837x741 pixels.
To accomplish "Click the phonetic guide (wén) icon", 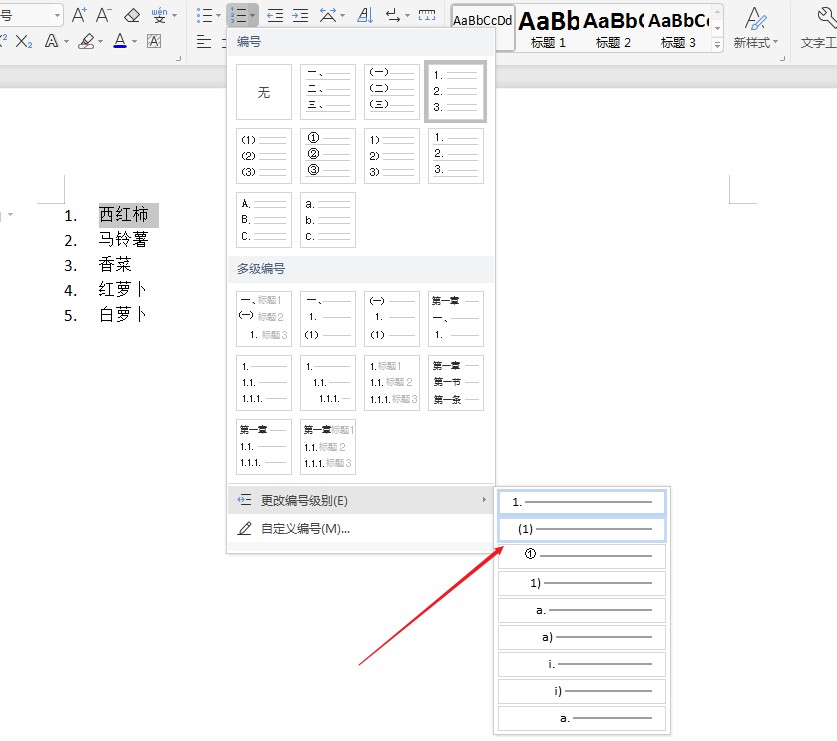I will tap(159, 15).
